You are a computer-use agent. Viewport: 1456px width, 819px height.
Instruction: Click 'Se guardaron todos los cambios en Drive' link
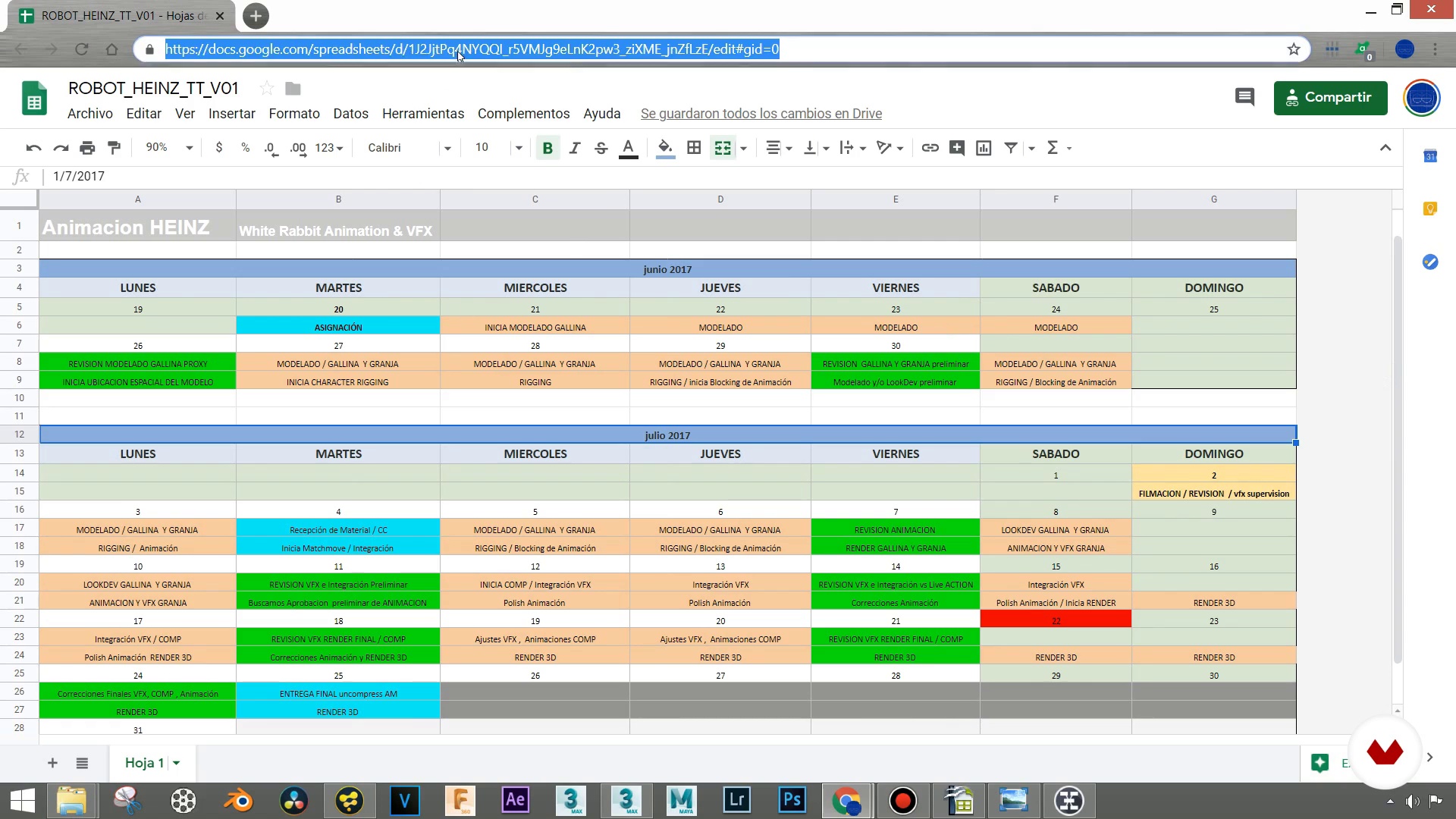[x=761, y=114]
